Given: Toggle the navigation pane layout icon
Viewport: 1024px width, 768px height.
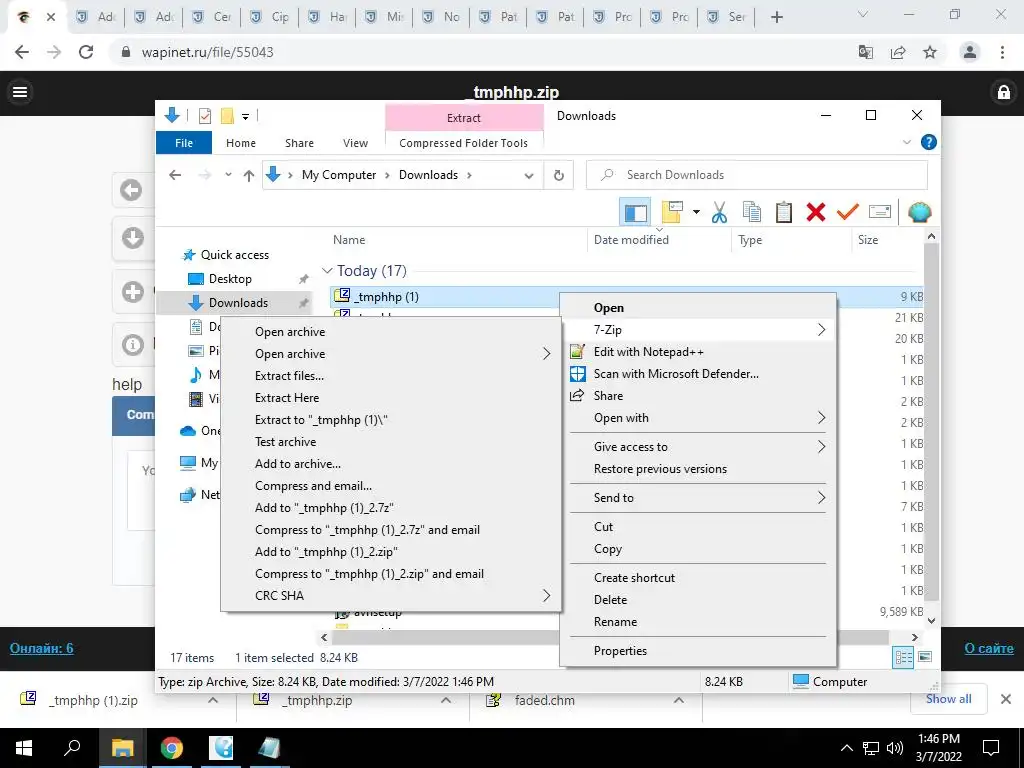Looking at the screenshot, I should [635, 212].
